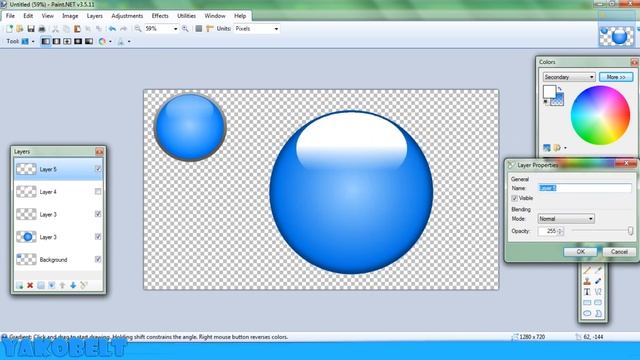Select the Ellipse shape tool
Image resolution: width=640 pixels, height=360 pixels.
tap(587, 313)
